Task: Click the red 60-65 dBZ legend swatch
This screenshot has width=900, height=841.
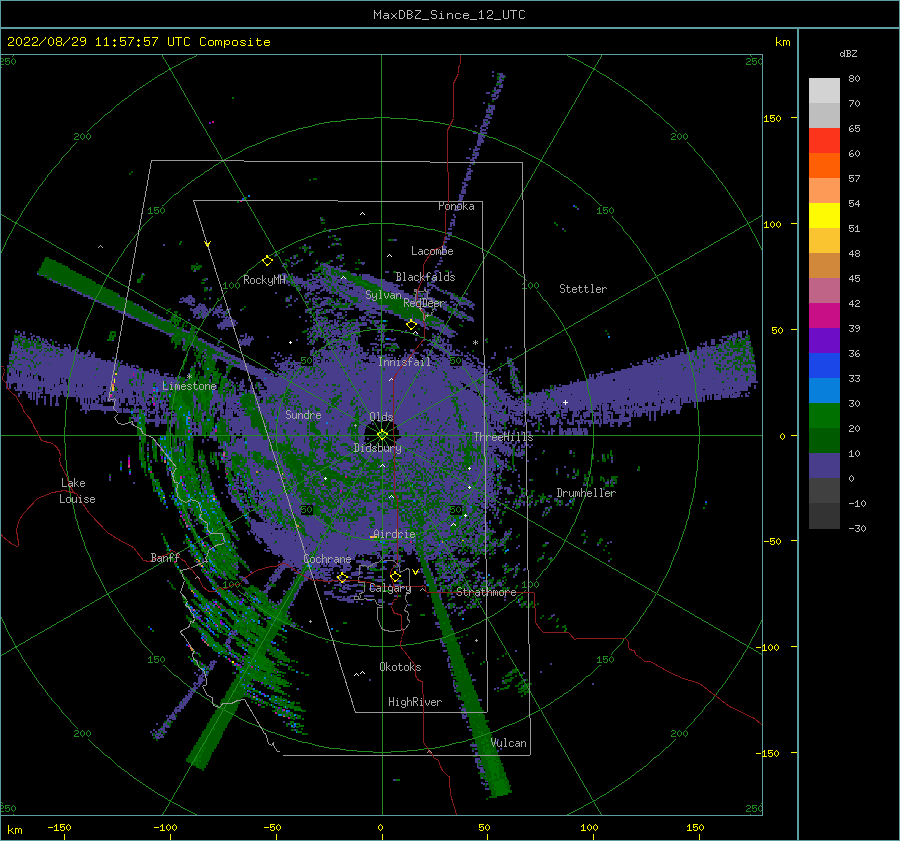Action: click(824, 141)
